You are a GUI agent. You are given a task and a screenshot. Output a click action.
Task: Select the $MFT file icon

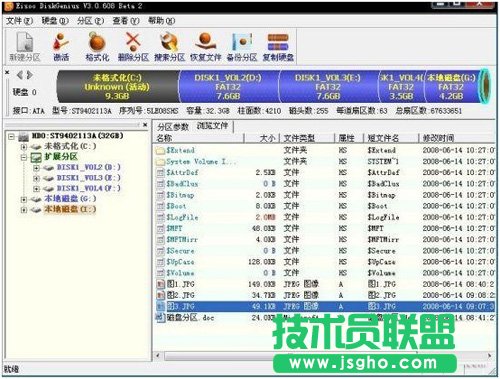point(161,229)
